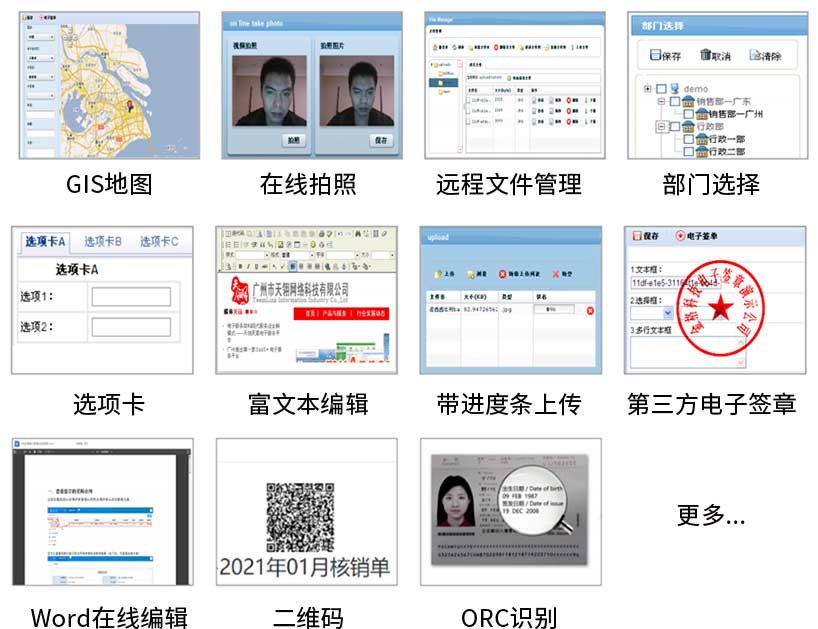Screen dimensions: 818x629
Task: Click the pin marker on GIS map
Action: coord(130,106)
